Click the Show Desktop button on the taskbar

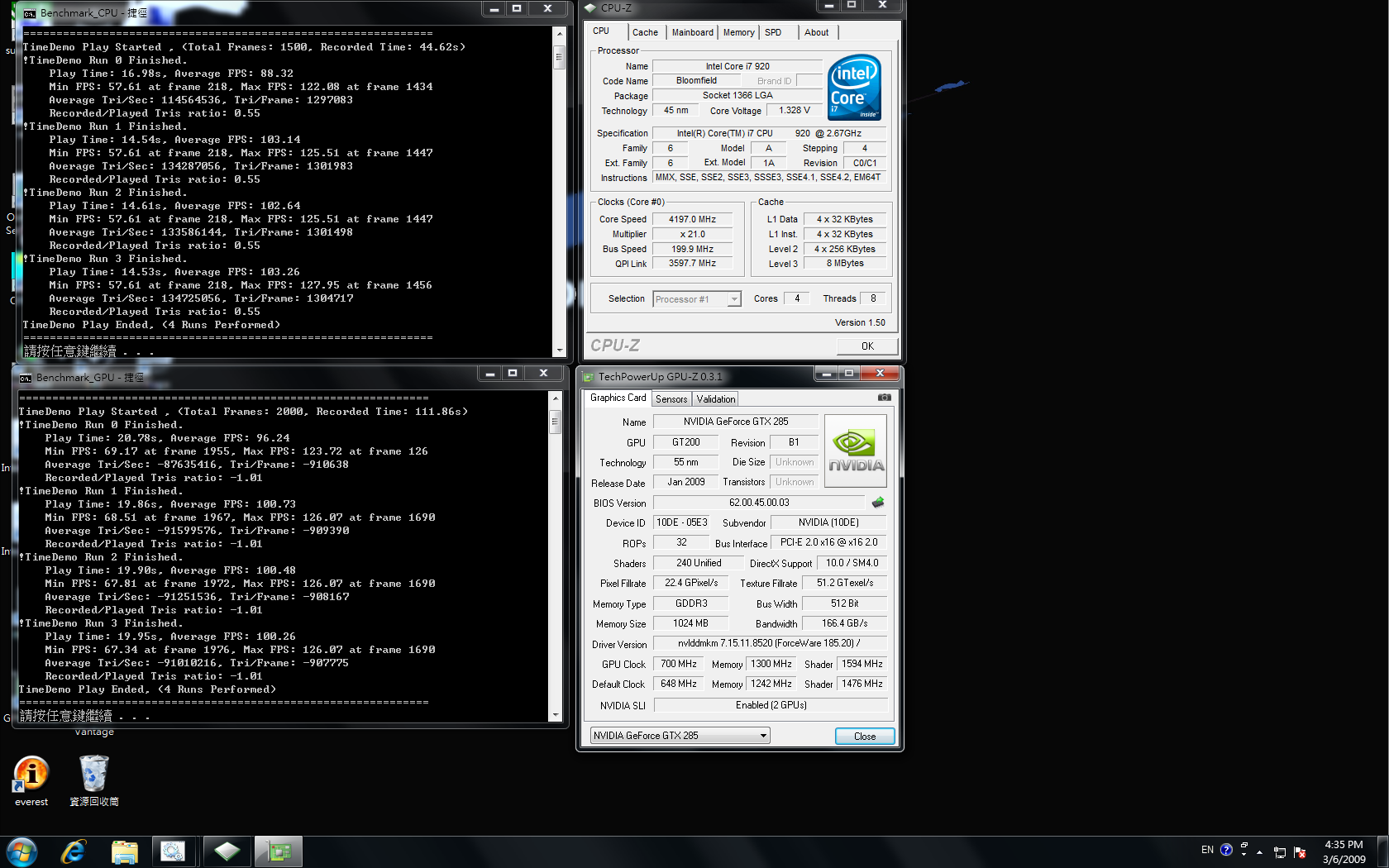click(x=1382, y=851)
